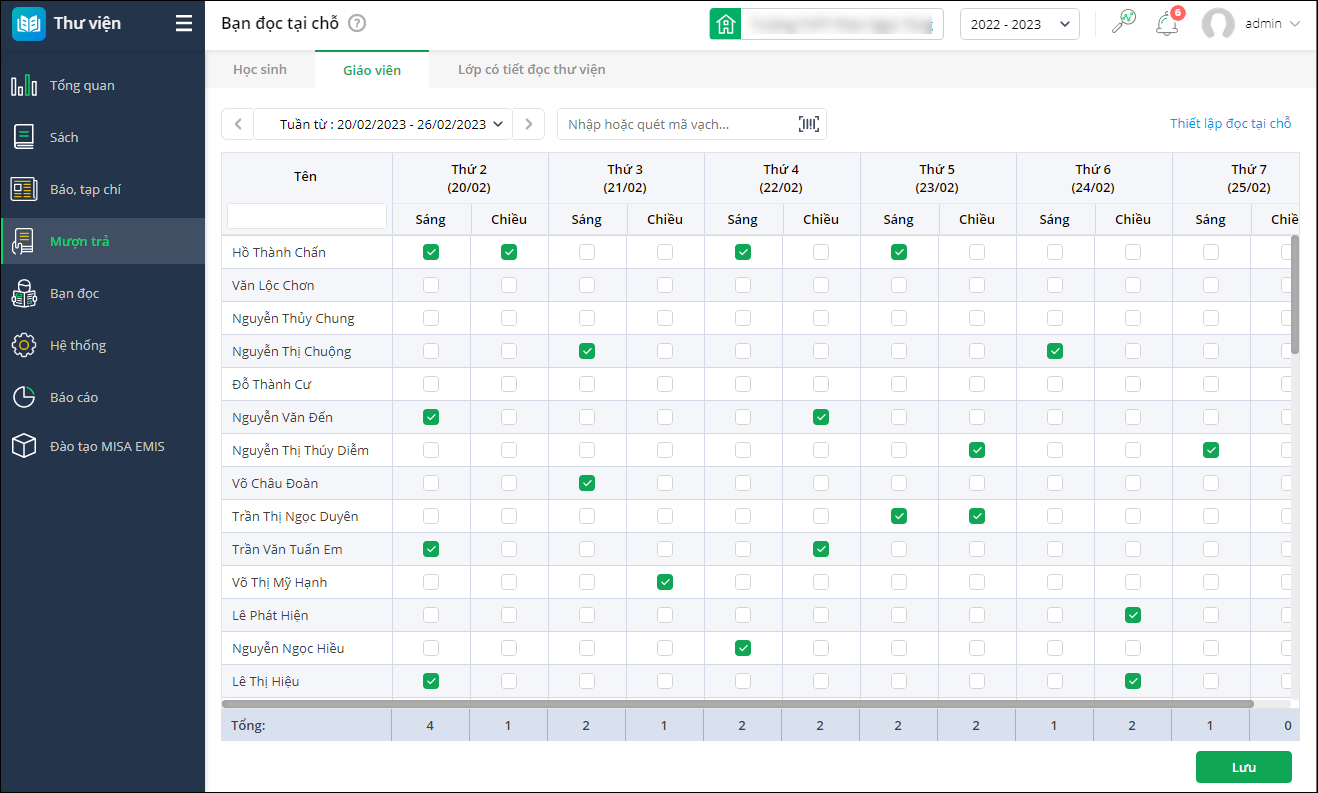This screenshot has height=793, width=1318.
Task: Open the help question mark icon
Action: click(x=357, y=23)
